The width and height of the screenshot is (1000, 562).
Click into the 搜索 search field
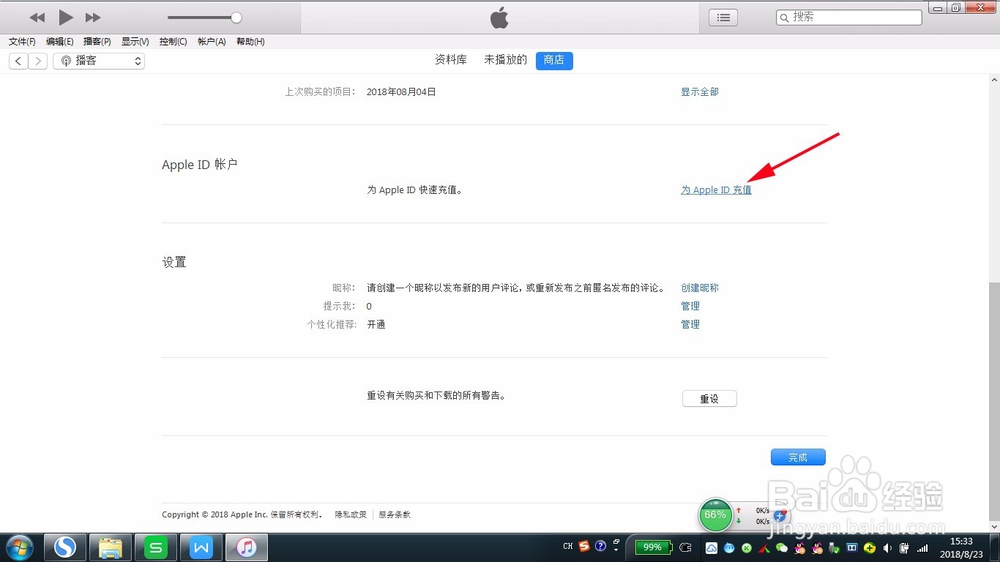(849, 17)
